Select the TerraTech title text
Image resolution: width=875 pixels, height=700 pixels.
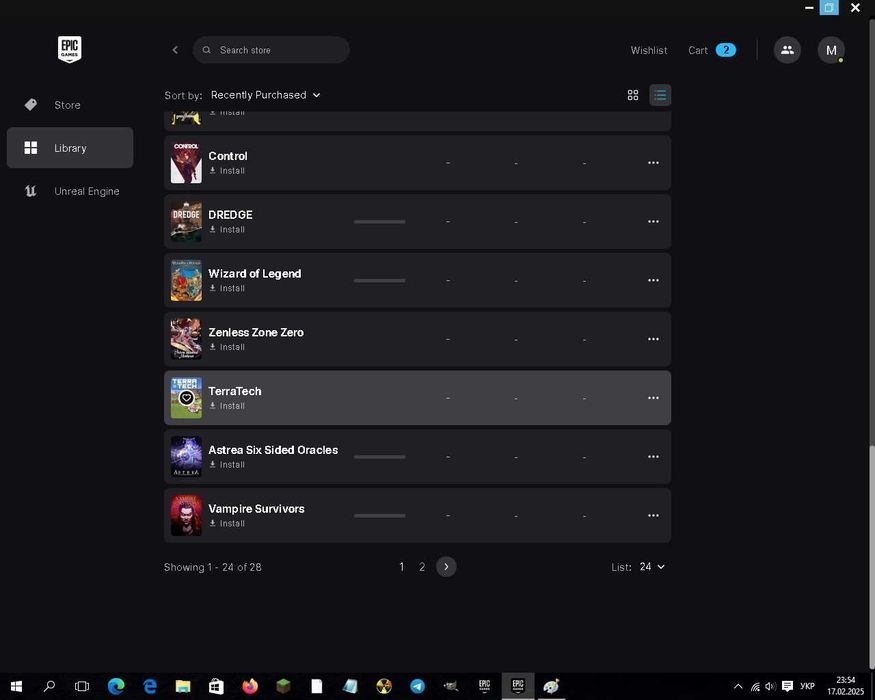pyautogui.click(x=235, y=391)
